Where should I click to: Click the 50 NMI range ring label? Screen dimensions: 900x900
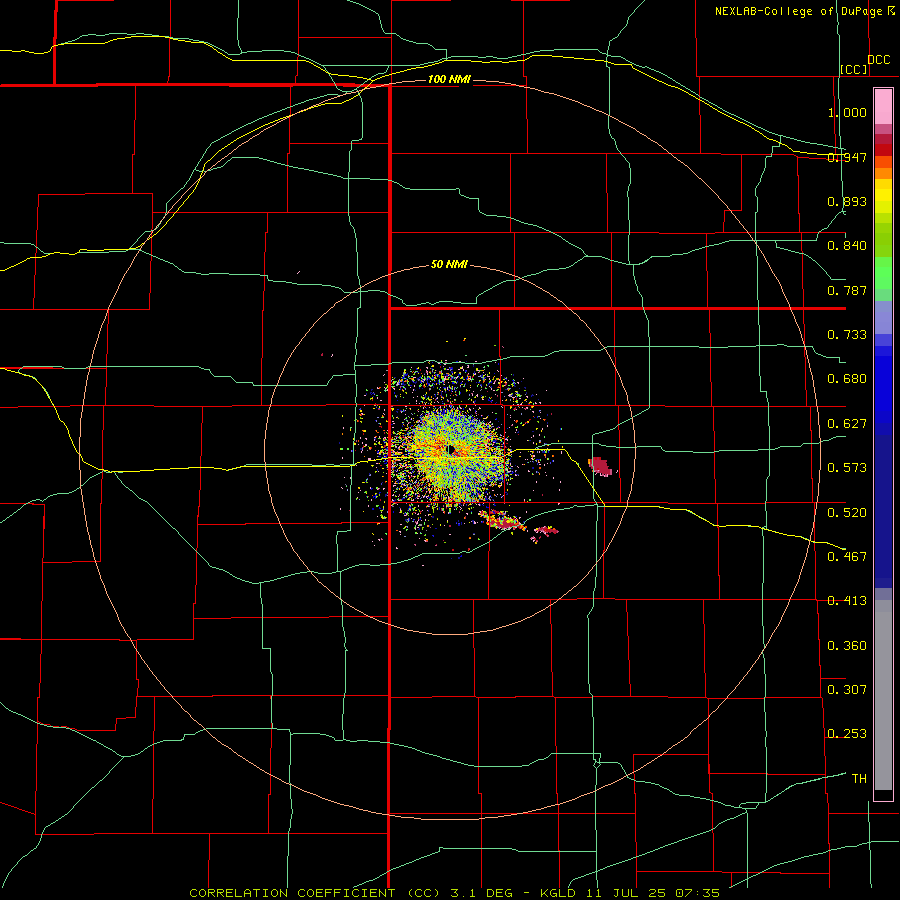click(x=449, y=264)
